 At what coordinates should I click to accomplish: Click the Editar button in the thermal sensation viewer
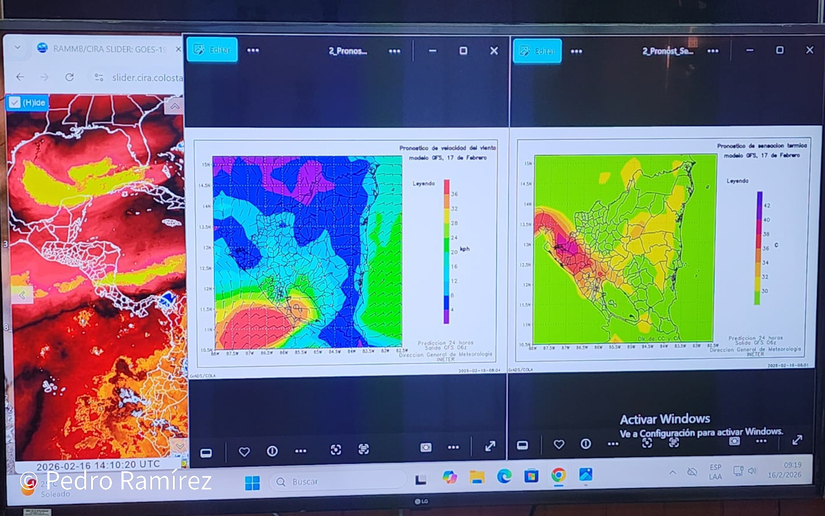click(537, 51)
